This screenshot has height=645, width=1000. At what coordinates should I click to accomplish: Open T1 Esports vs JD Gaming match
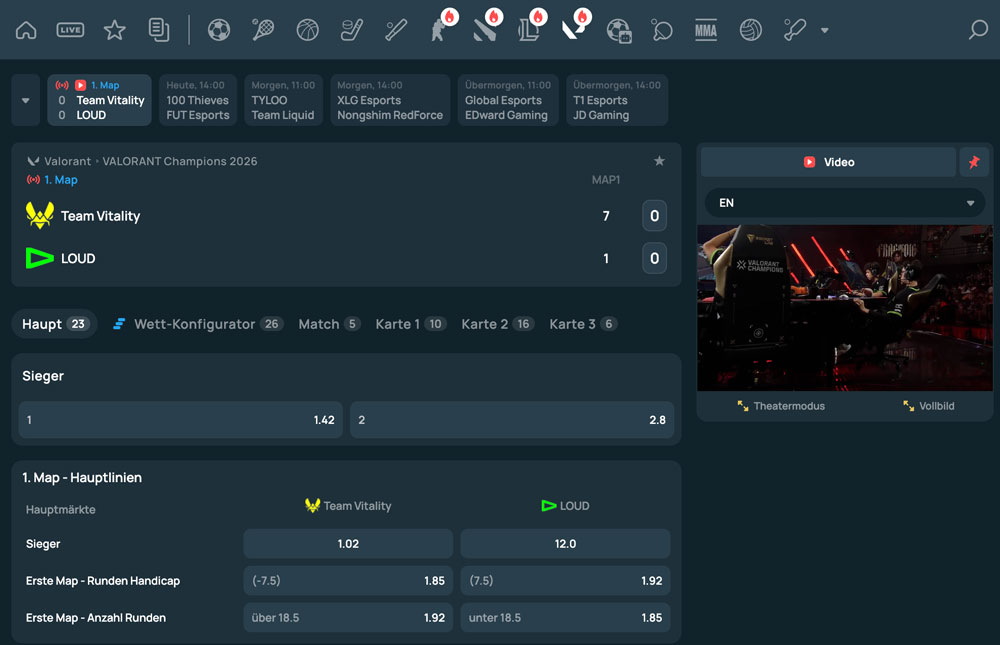pyautogui.click(x=617, y=100)
